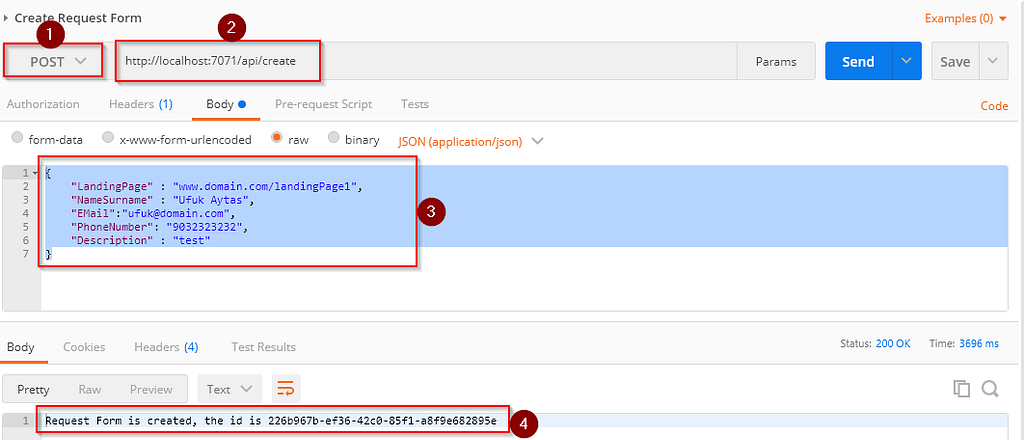Switch to the request Headers (1) tab

point(140,104)
